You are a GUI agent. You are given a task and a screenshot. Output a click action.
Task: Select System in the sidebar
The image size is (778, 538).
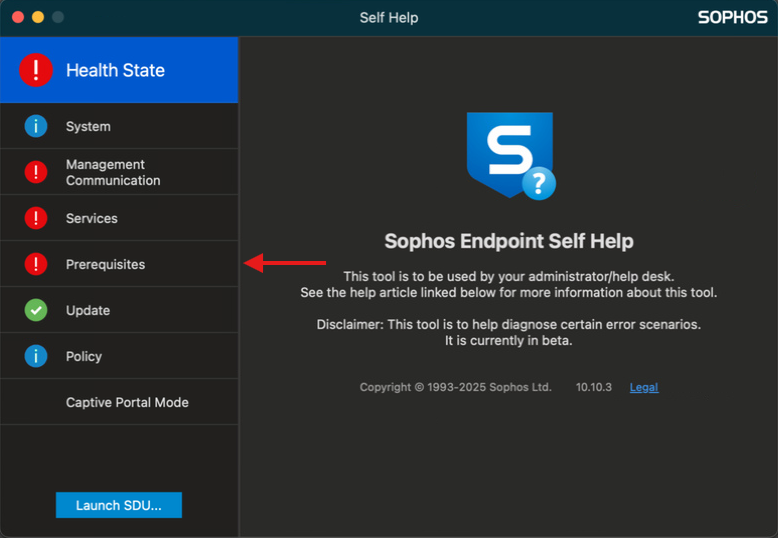pos(88,127)
